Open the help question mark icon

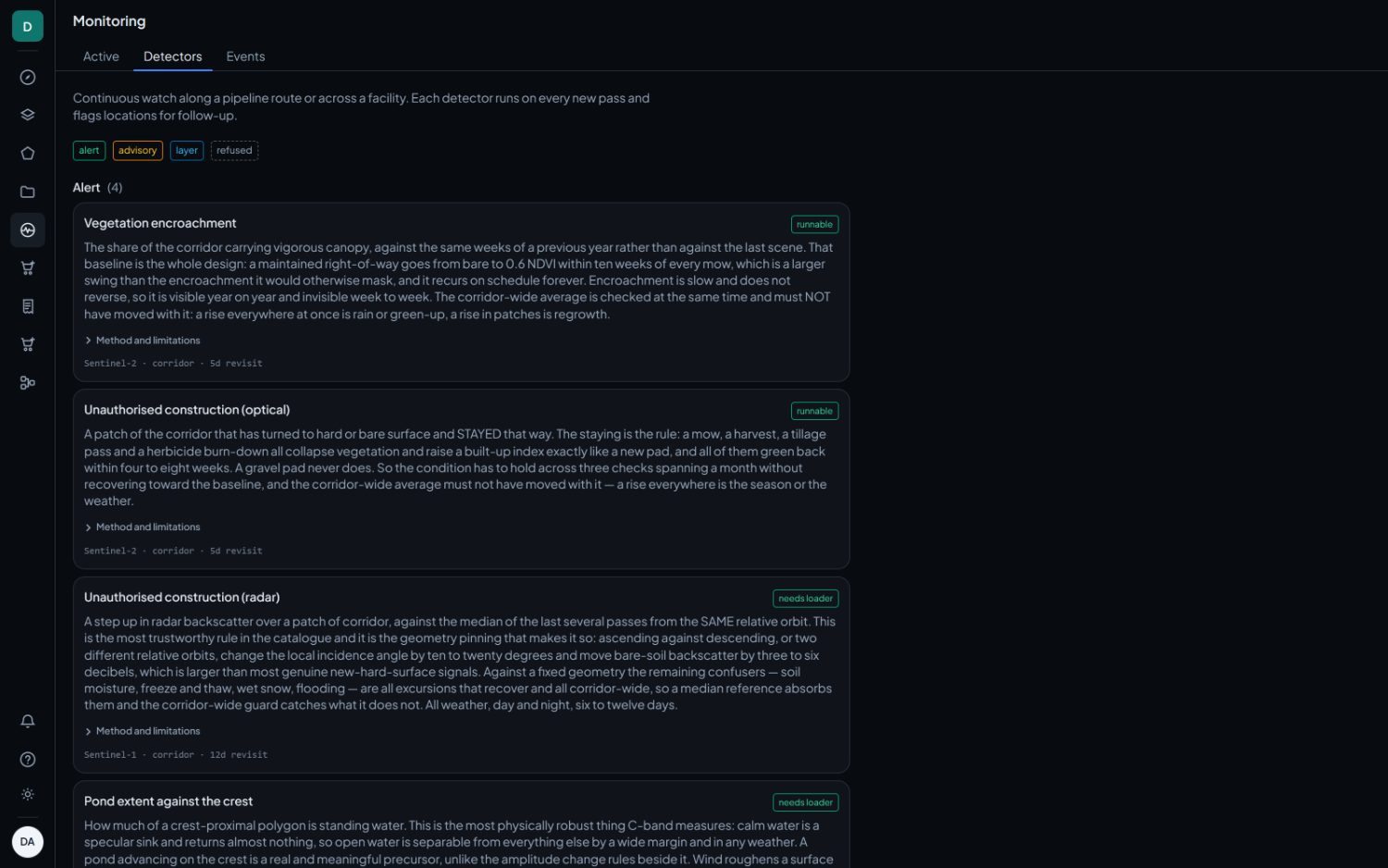tap(28, 759)
